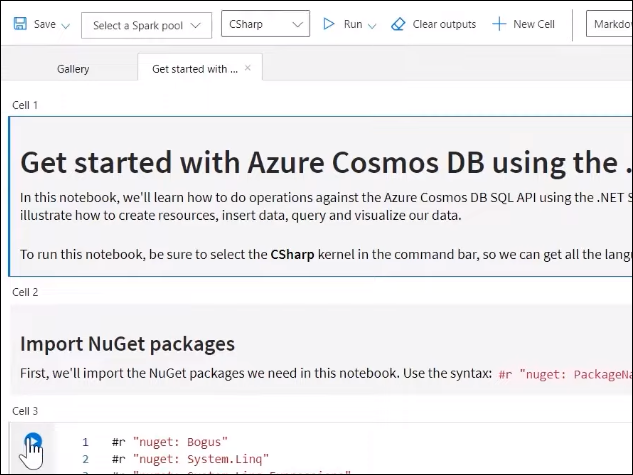Screen dimensions: 633x475
Task: Expand the Run options chevron
Action: pyautogui.click(x=372, y=25)
